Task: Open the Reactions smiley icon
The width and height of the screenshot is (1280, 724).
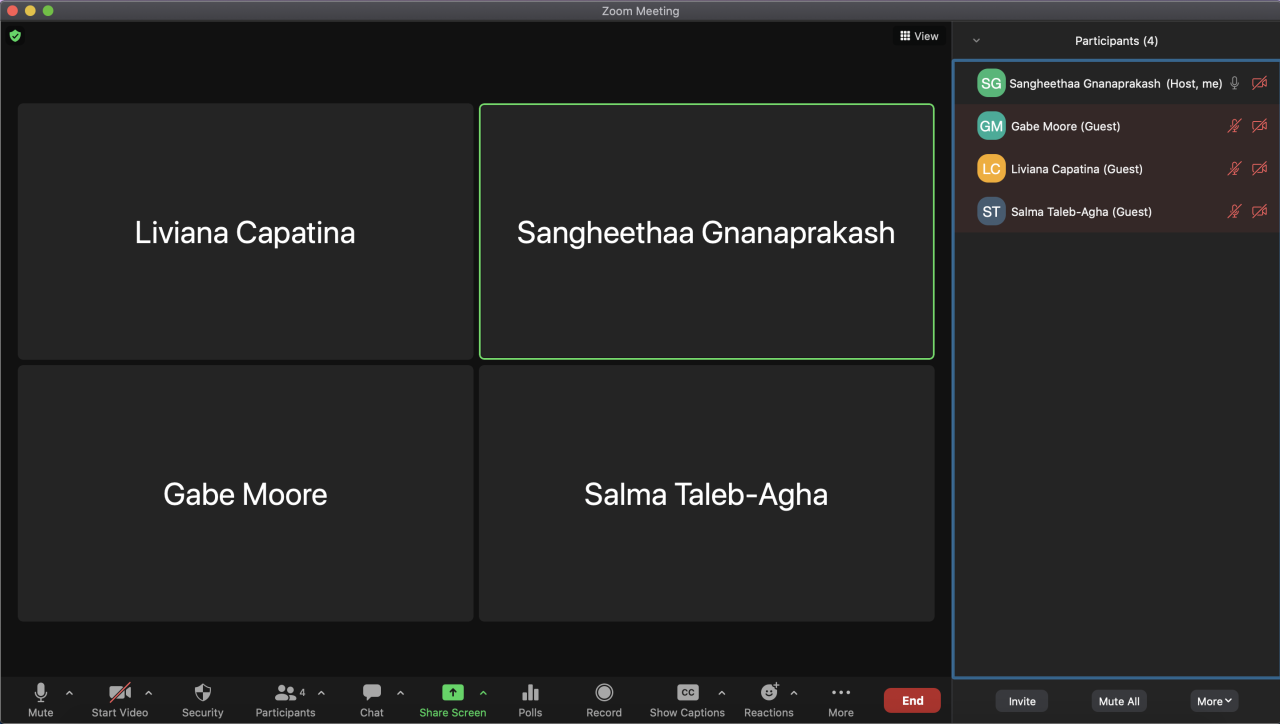Action: coord(768,693)
